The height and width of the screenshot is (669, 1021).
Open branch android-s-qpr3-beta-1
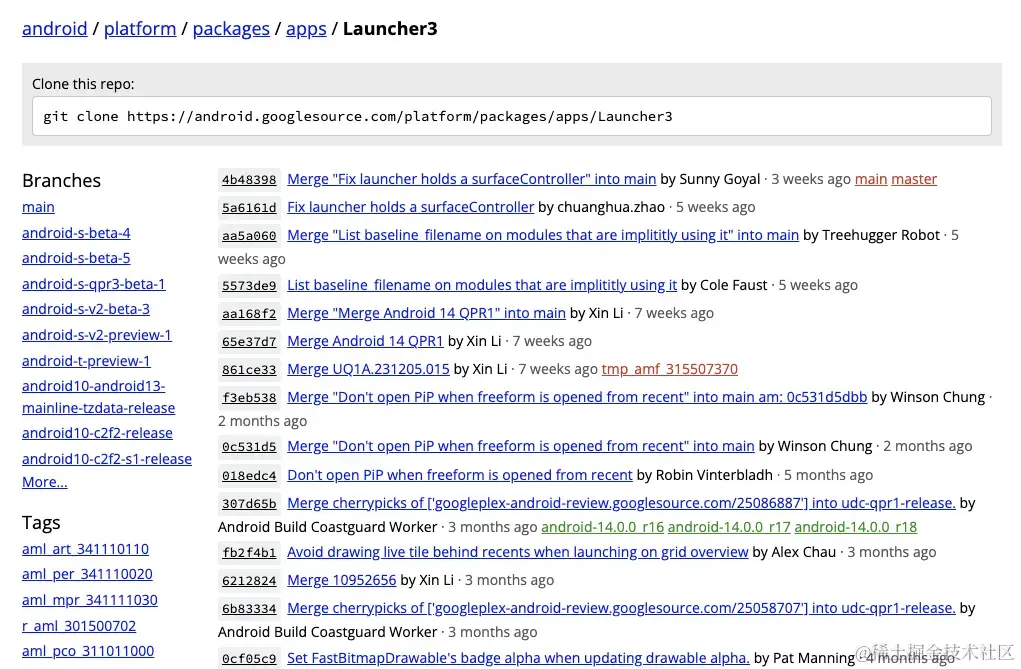coord(94,284)
